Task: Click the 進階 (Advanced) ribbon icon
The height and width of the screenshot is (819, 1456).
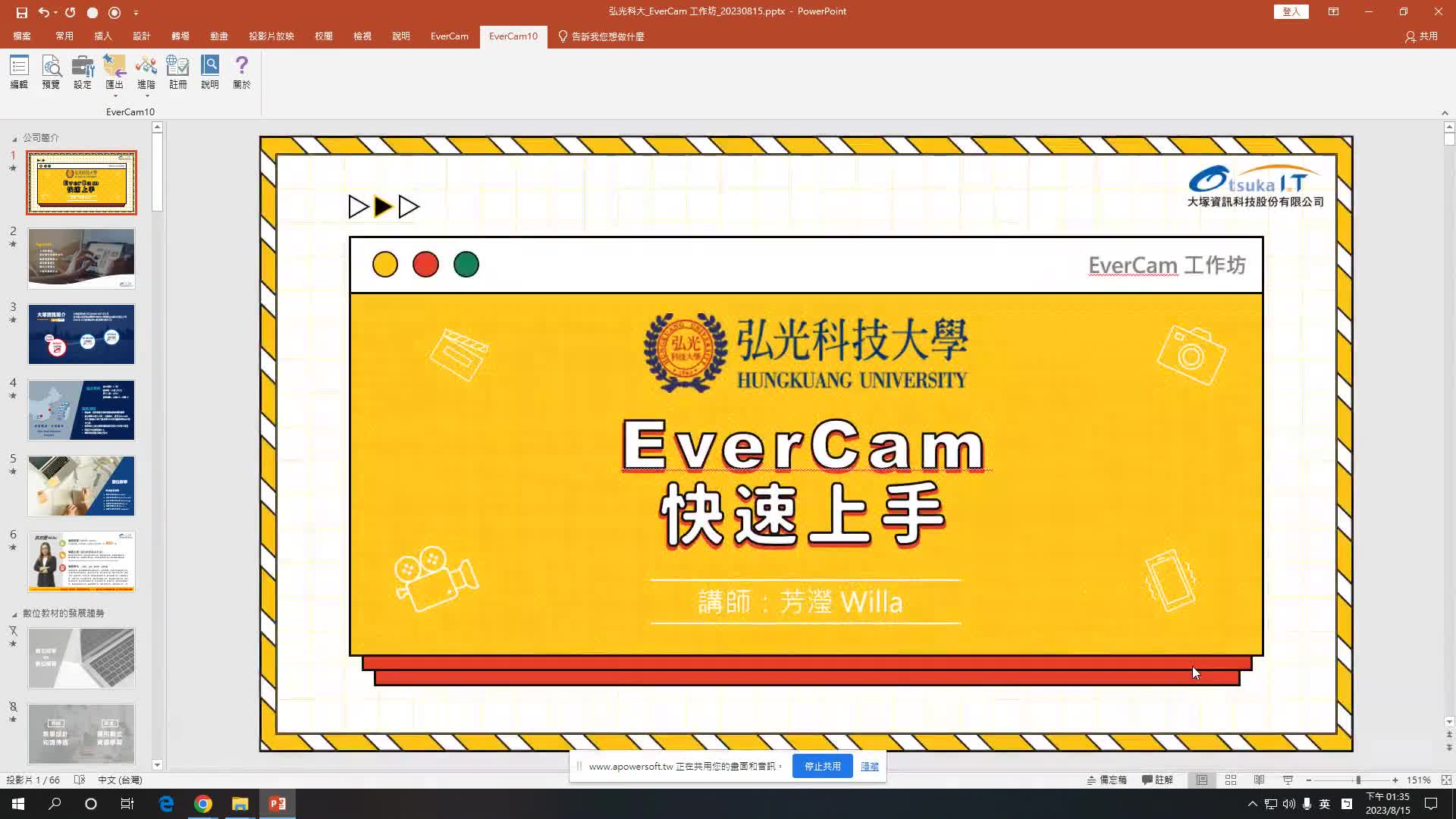Action: [146, 72]
